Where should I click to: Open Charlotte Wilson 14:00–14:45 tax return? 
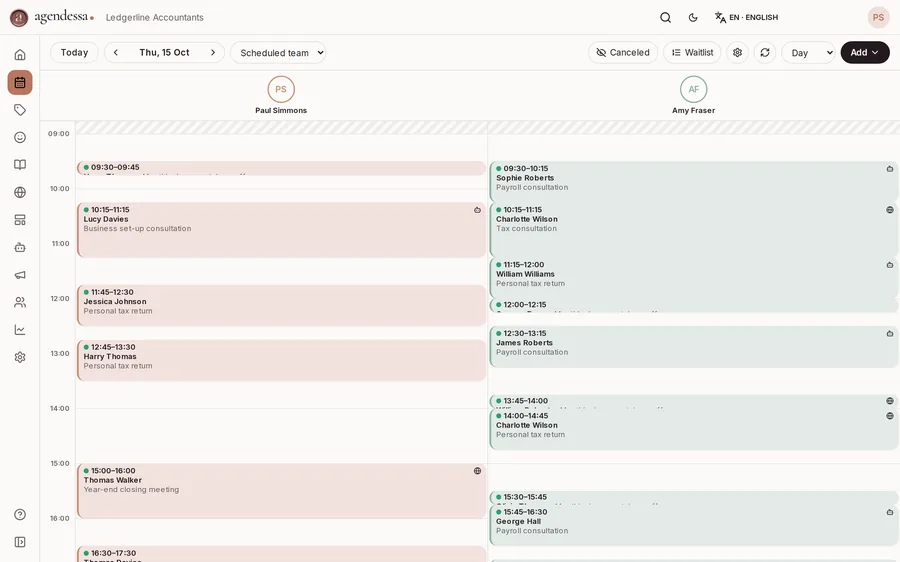coord(693,429)
